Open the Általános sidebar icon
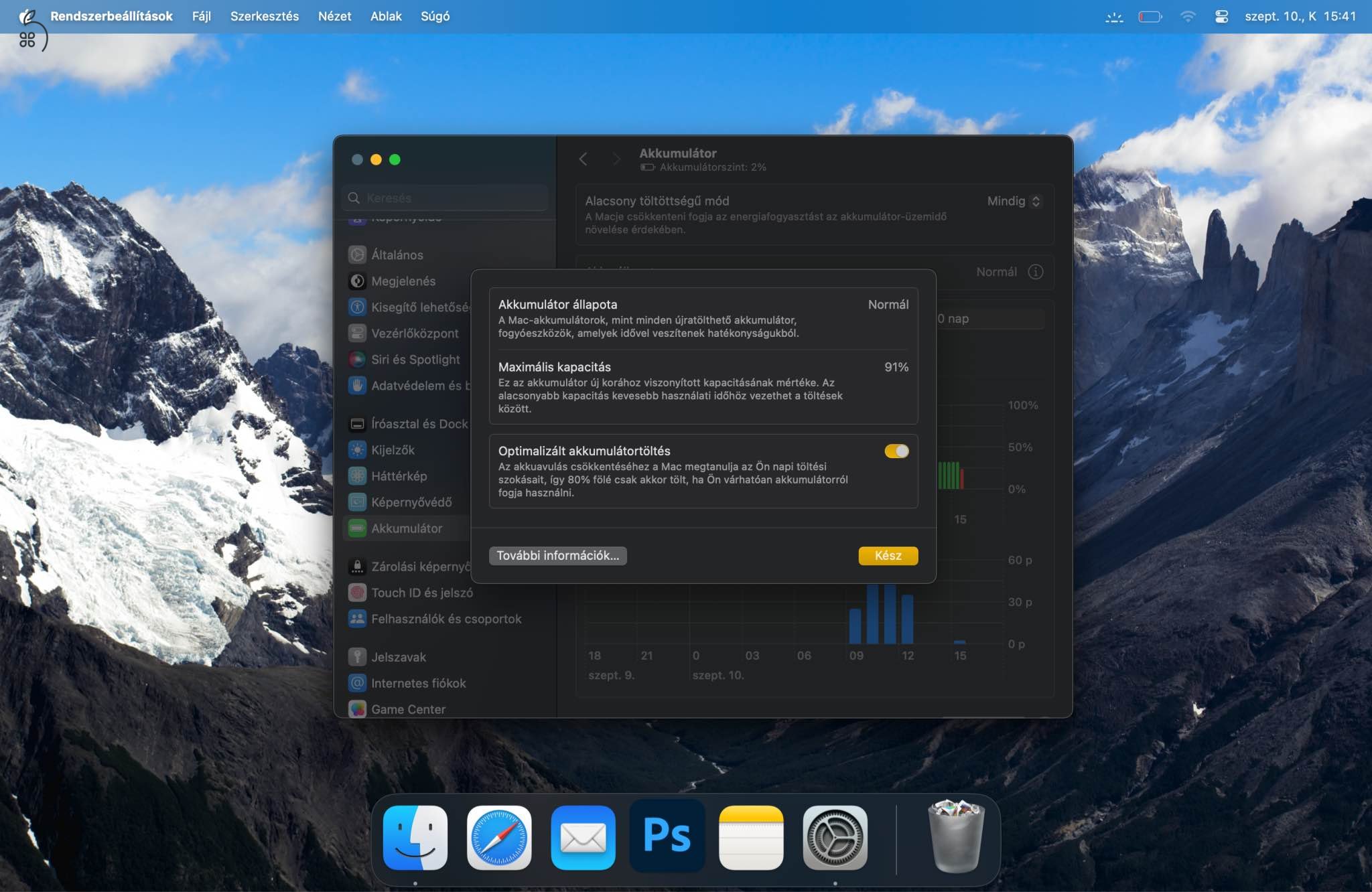This screenshot has height=892, width=1372. click(357, 254)
